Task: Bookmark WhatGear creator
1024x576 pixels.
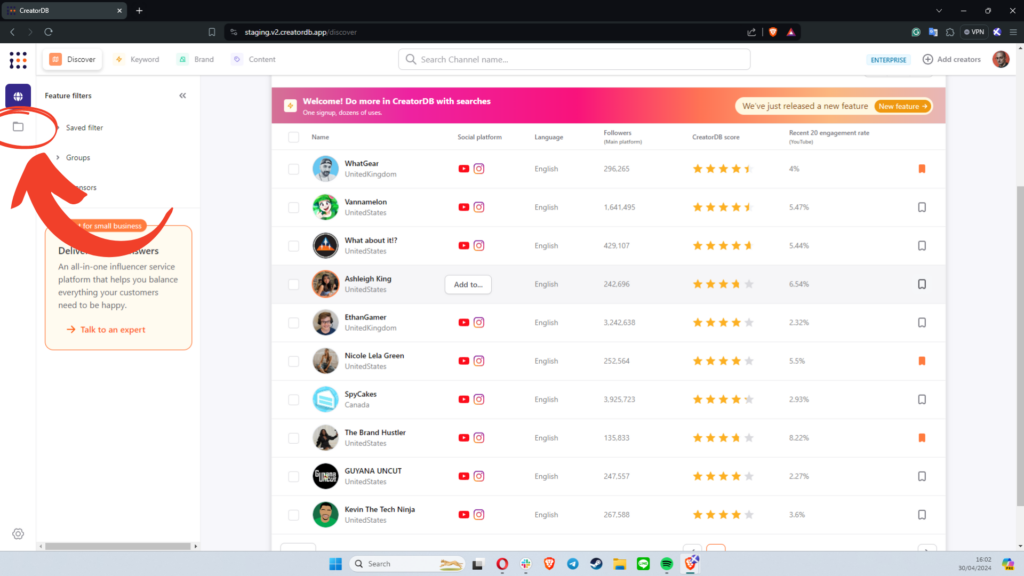Action: [x=921, y=168]
